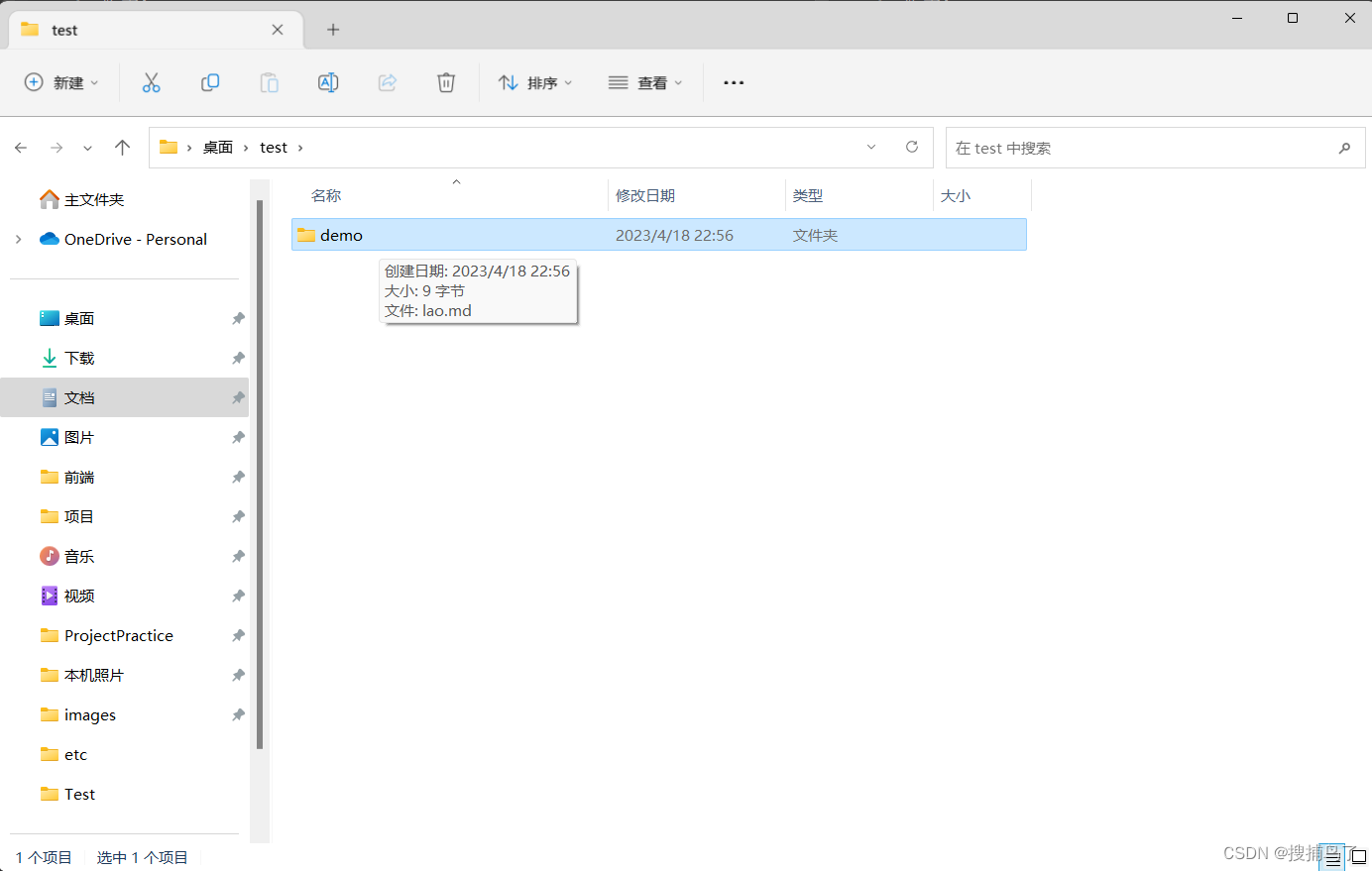Select the demo folder row
This screenshot has height=871, width=1372.
tap(659, 235)
